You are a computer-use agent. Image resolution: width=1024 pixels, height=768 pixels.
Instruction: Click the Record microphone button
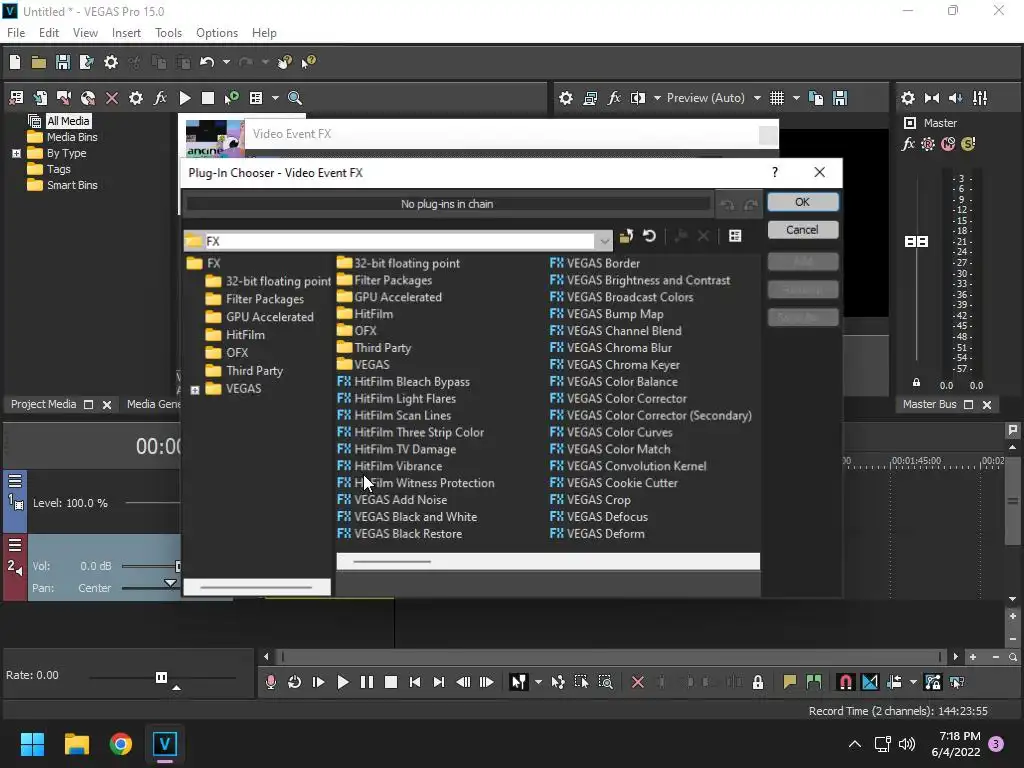(270, 682)
